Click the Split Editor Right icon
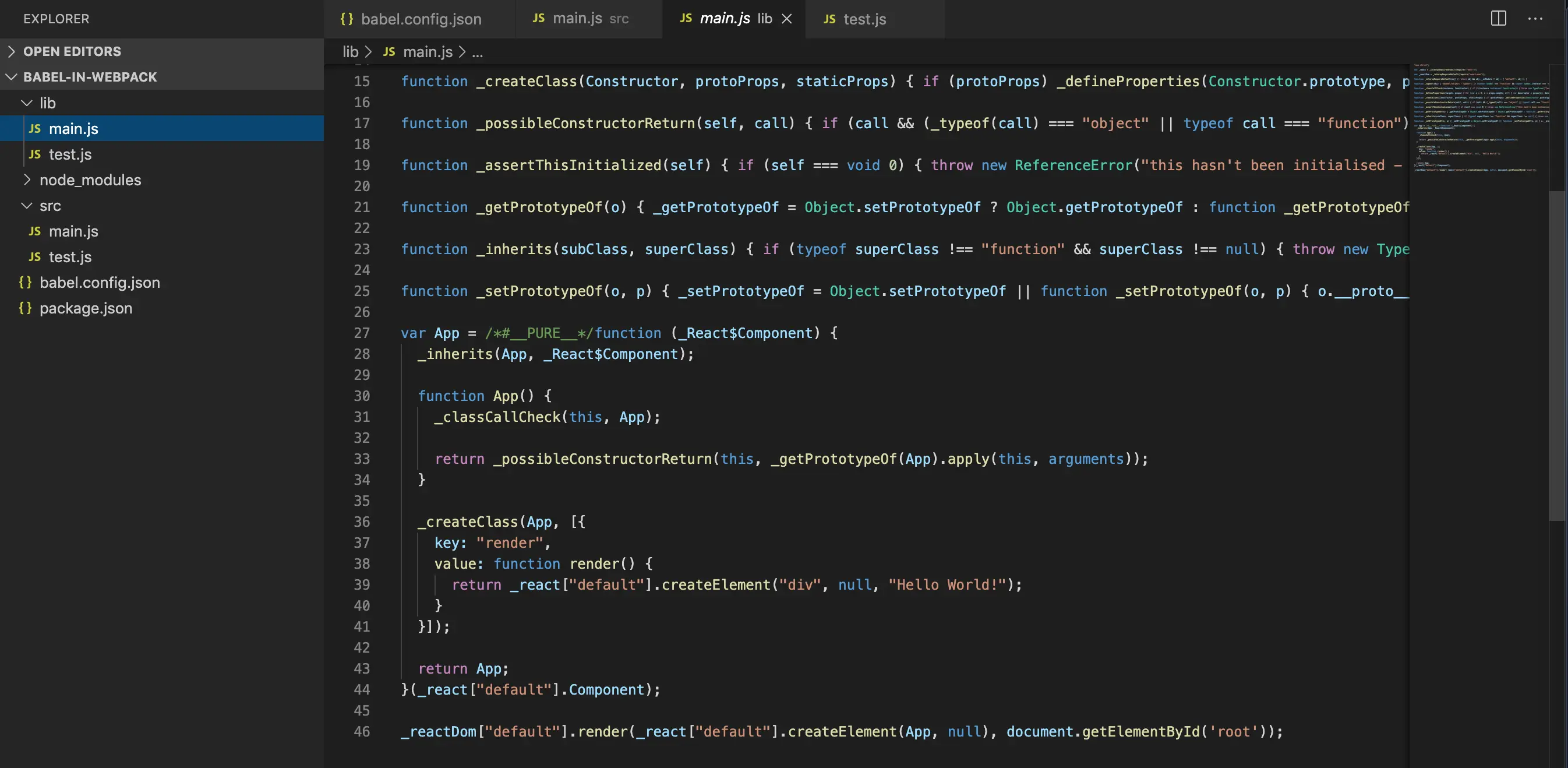1568x768 pixels. [x=1498, y=18]
